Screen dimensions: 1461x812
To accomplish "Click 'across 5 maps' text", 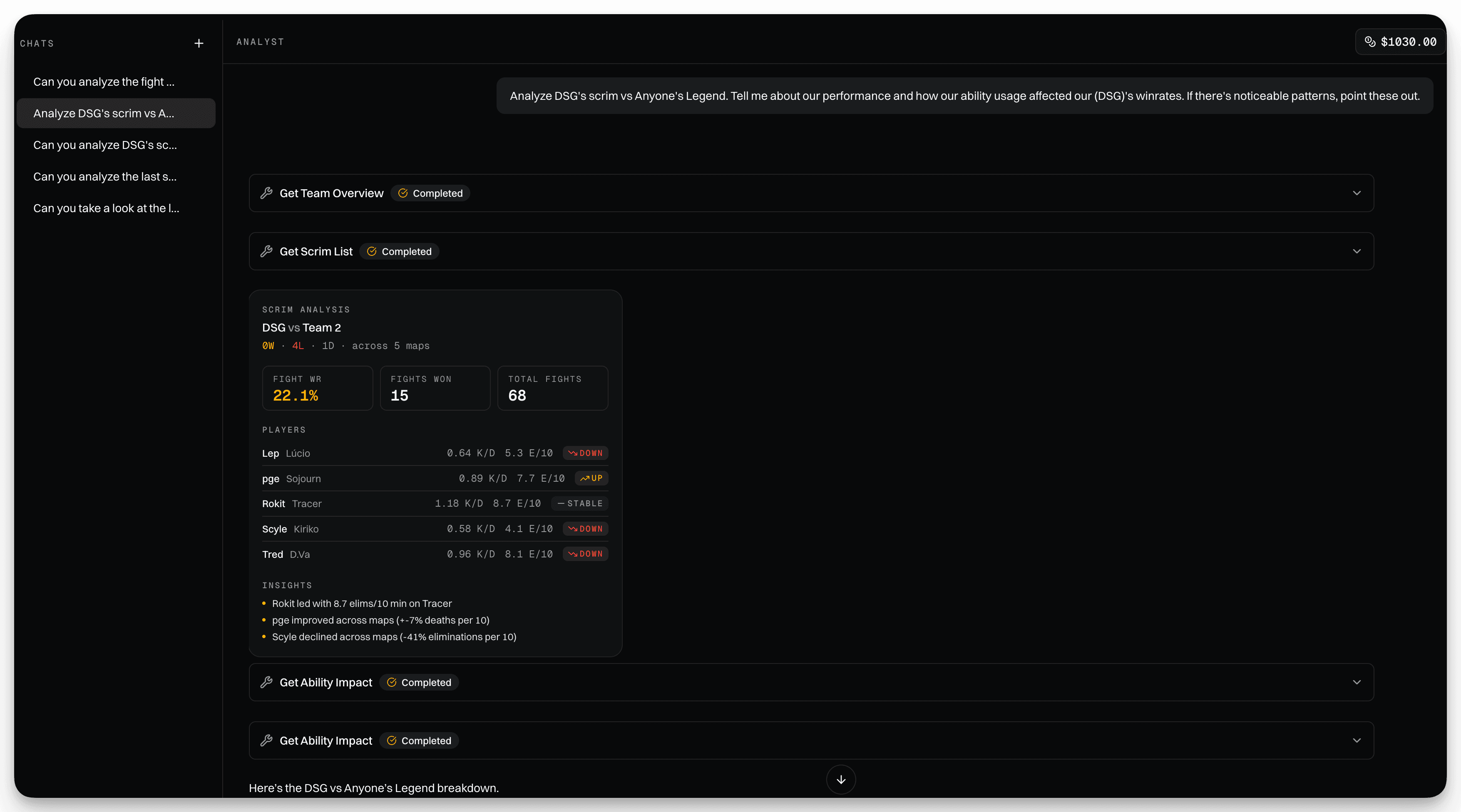I will (x=391, y=346).
